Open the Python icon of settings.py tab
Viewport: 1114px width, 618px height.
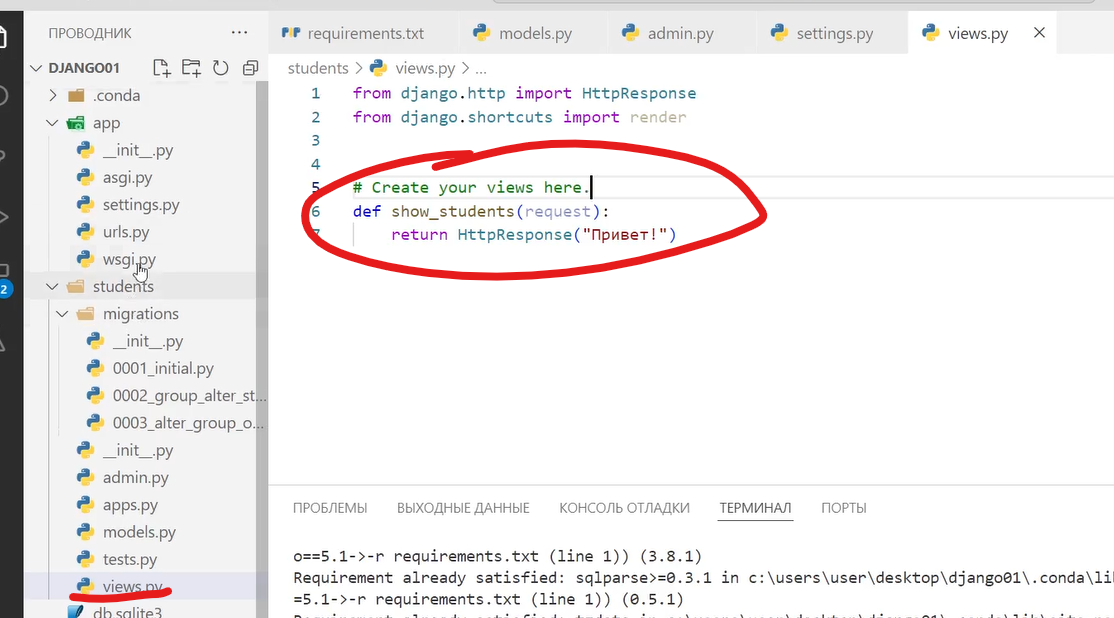coord(779,33)
